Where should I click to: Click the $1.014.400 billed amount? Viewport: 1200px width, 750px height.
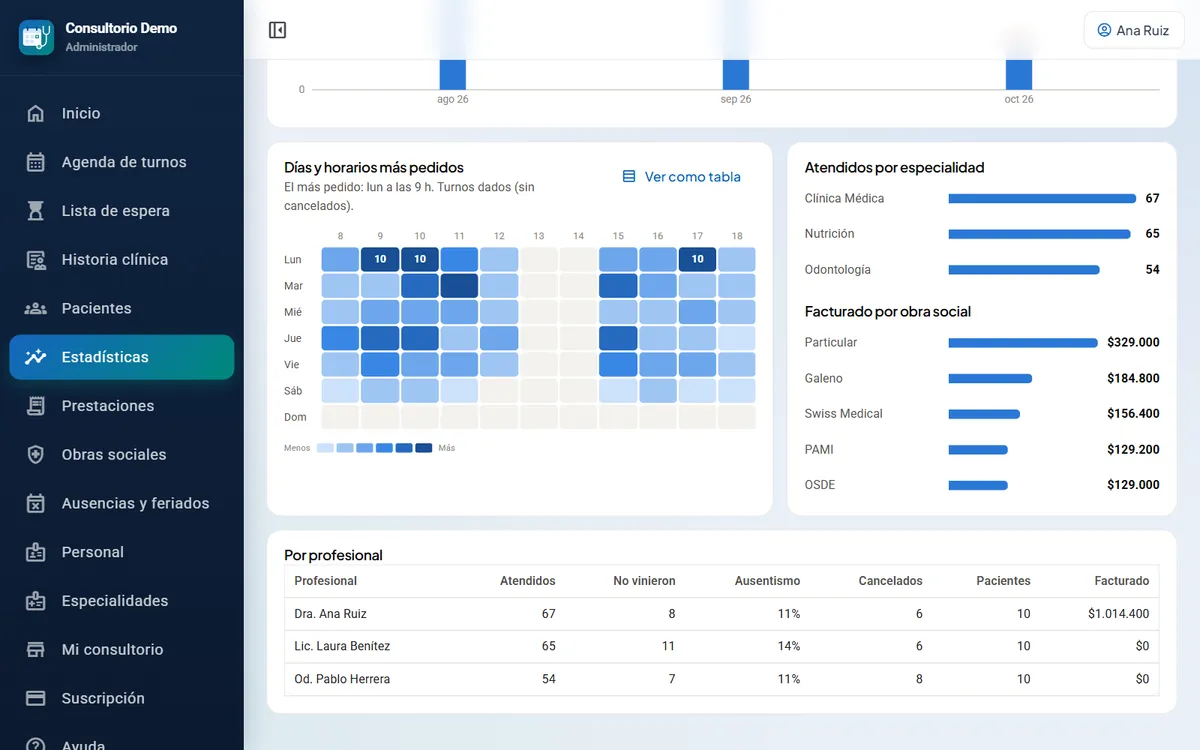point(1118,614)
